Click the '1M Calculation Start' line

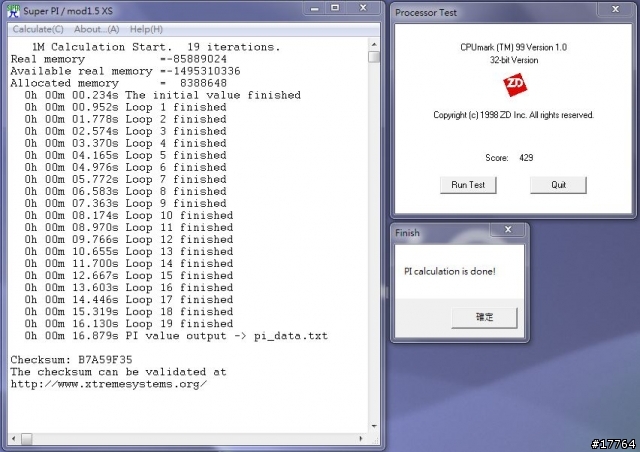coord(156,47)
